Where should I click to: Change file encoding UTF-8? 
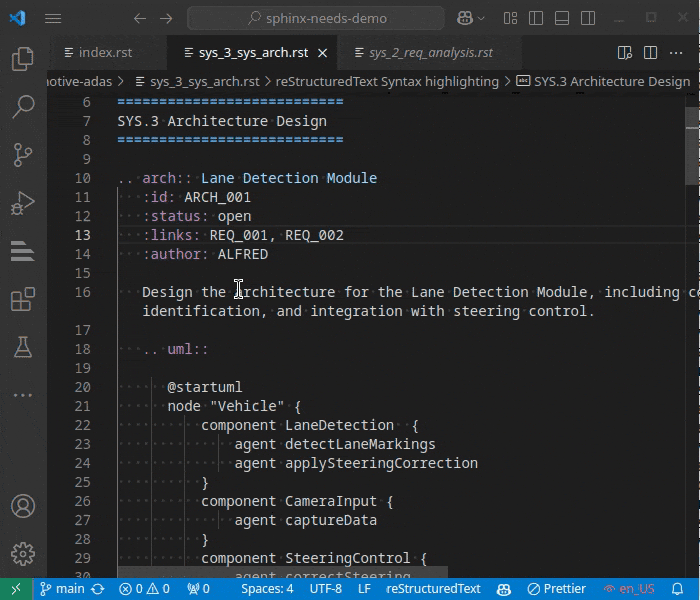coord(325,589)
